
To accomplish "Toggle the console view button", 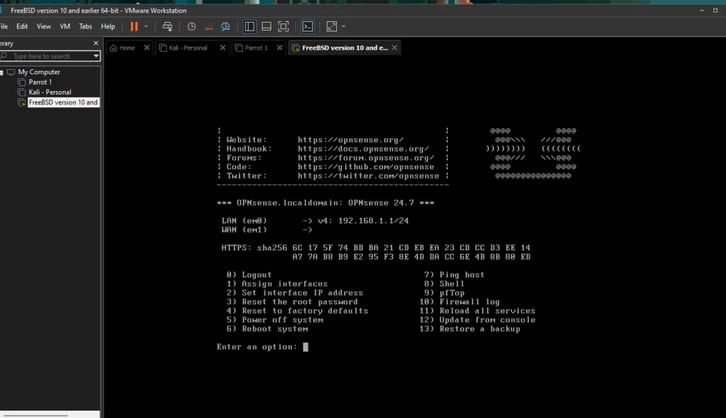I will [307, 26].
